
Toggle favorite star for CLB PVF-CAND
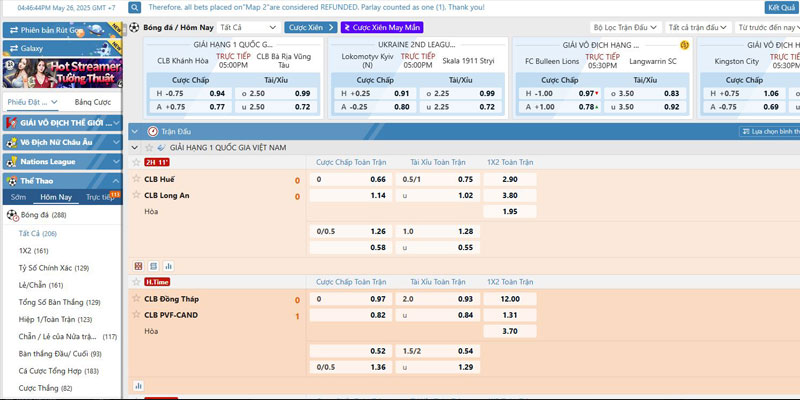point(136,314)
